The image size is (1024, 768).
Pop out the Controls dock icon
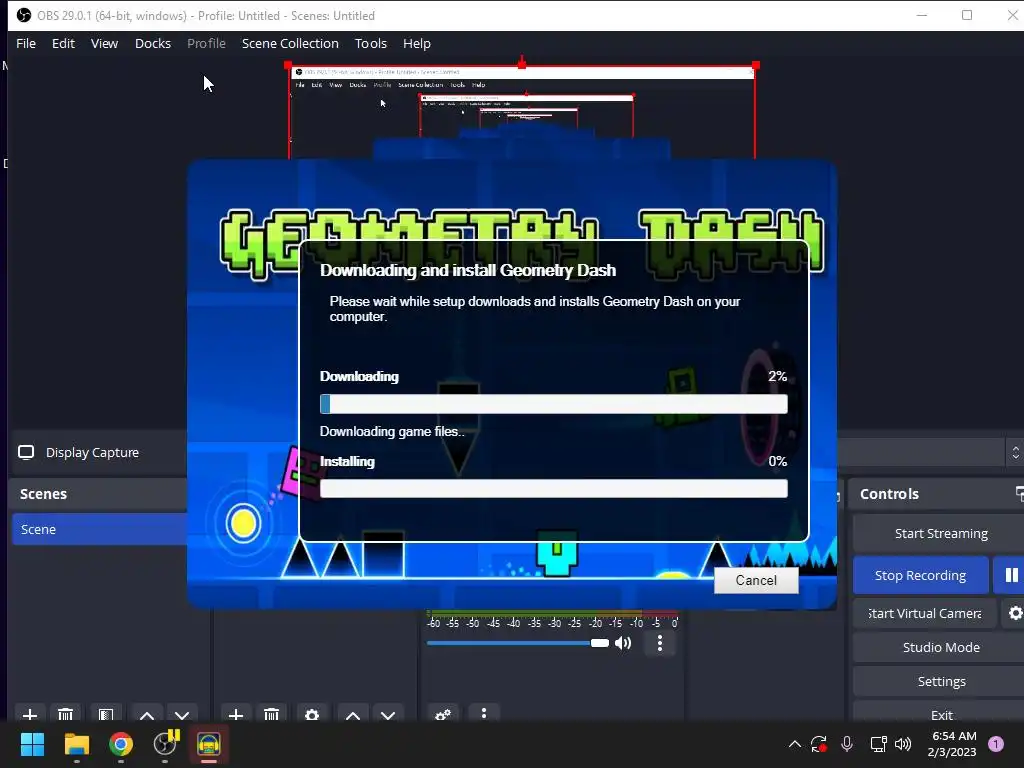click(x=1019, y=494)
